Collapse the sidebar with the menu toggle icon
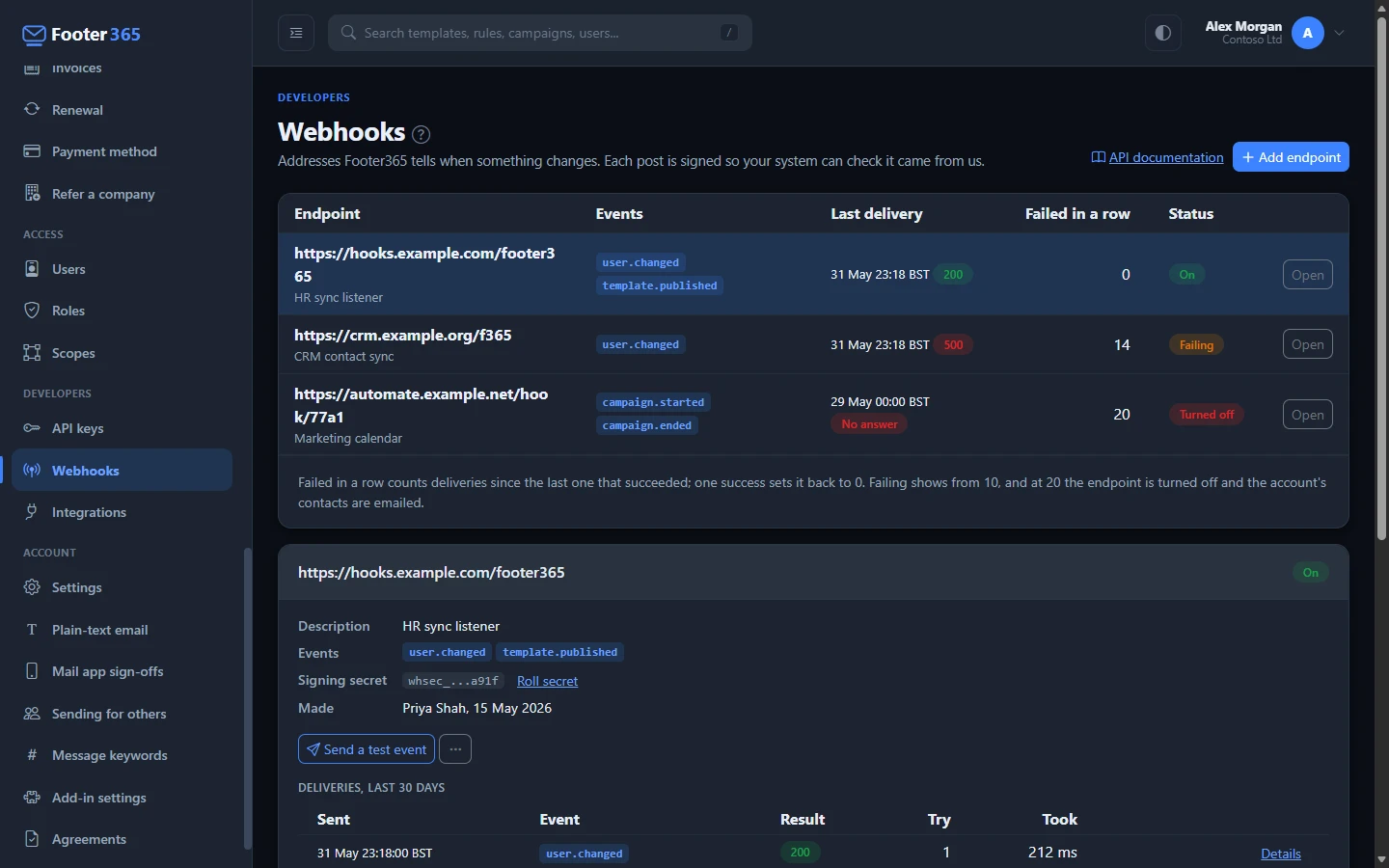Viewport: 1389px width, 868px height. 296,33
